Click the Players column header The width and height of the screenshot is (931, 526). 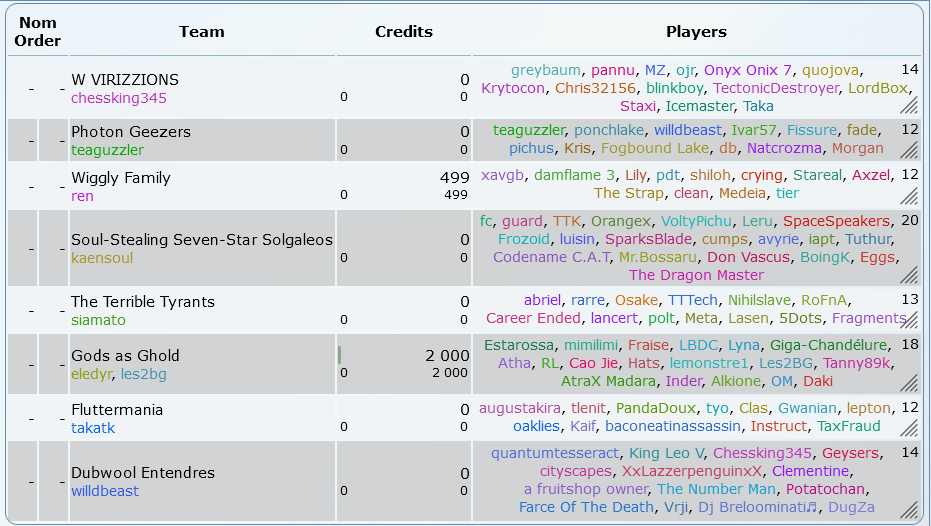click(696, 32)
